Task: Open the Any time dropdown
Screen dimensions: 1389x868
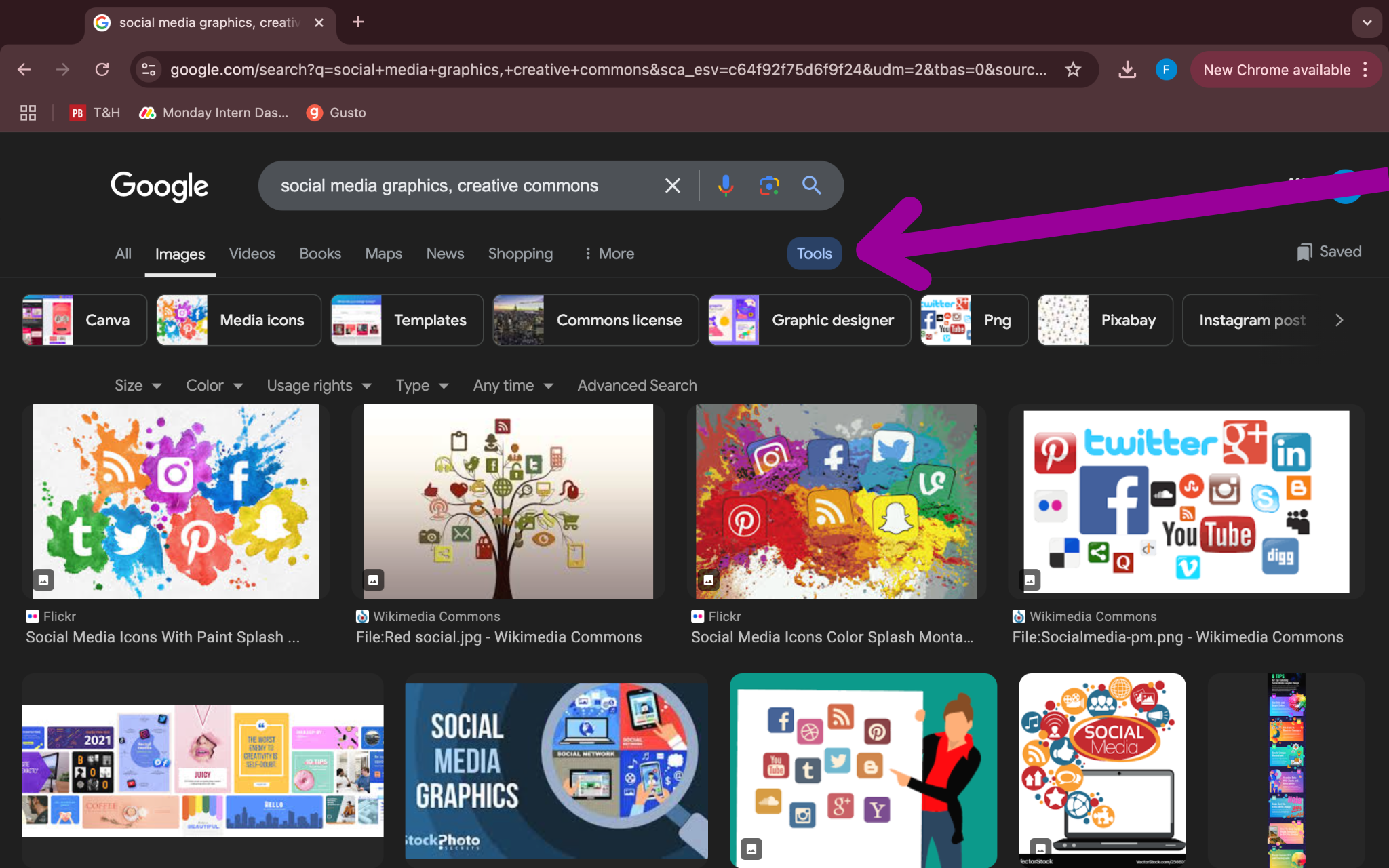Action: (513, 385)
